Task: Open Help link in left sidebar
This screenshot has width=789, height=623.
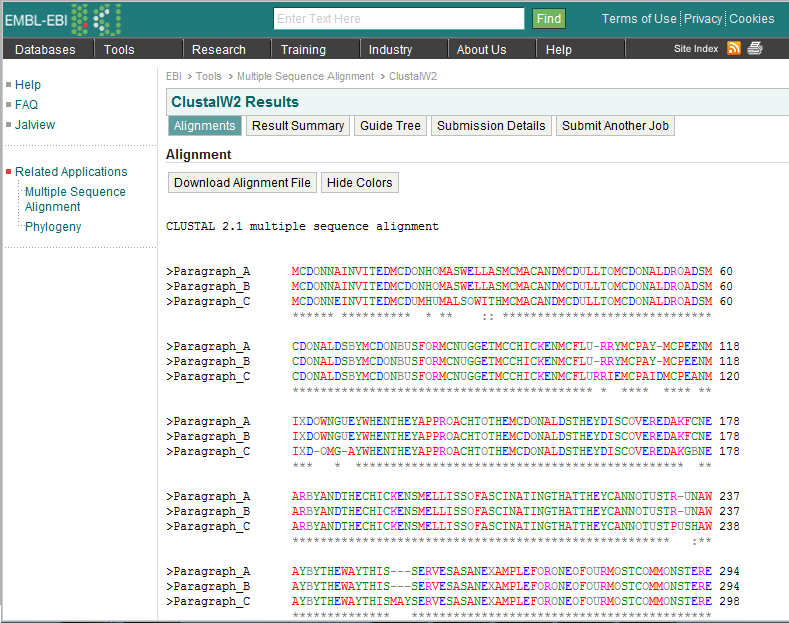Action: coord(28,85)
